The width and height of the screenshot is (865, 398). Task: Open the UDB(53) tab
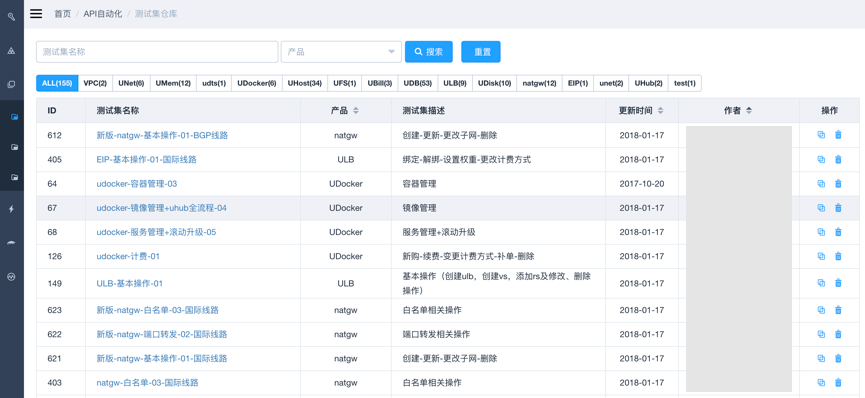coord(418,83)
